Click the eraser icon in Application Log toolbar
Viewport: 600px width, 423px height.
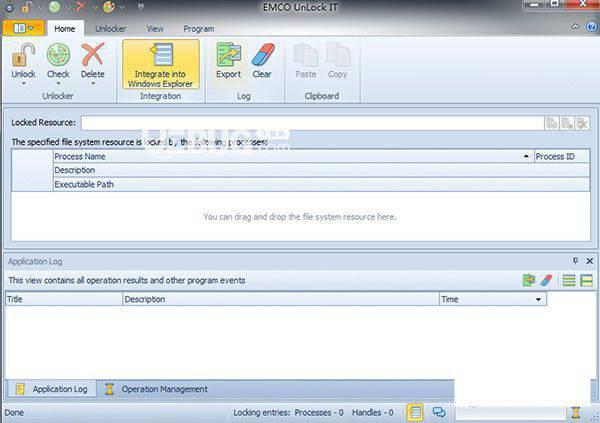pyautogui.click(x=546, y=280)
